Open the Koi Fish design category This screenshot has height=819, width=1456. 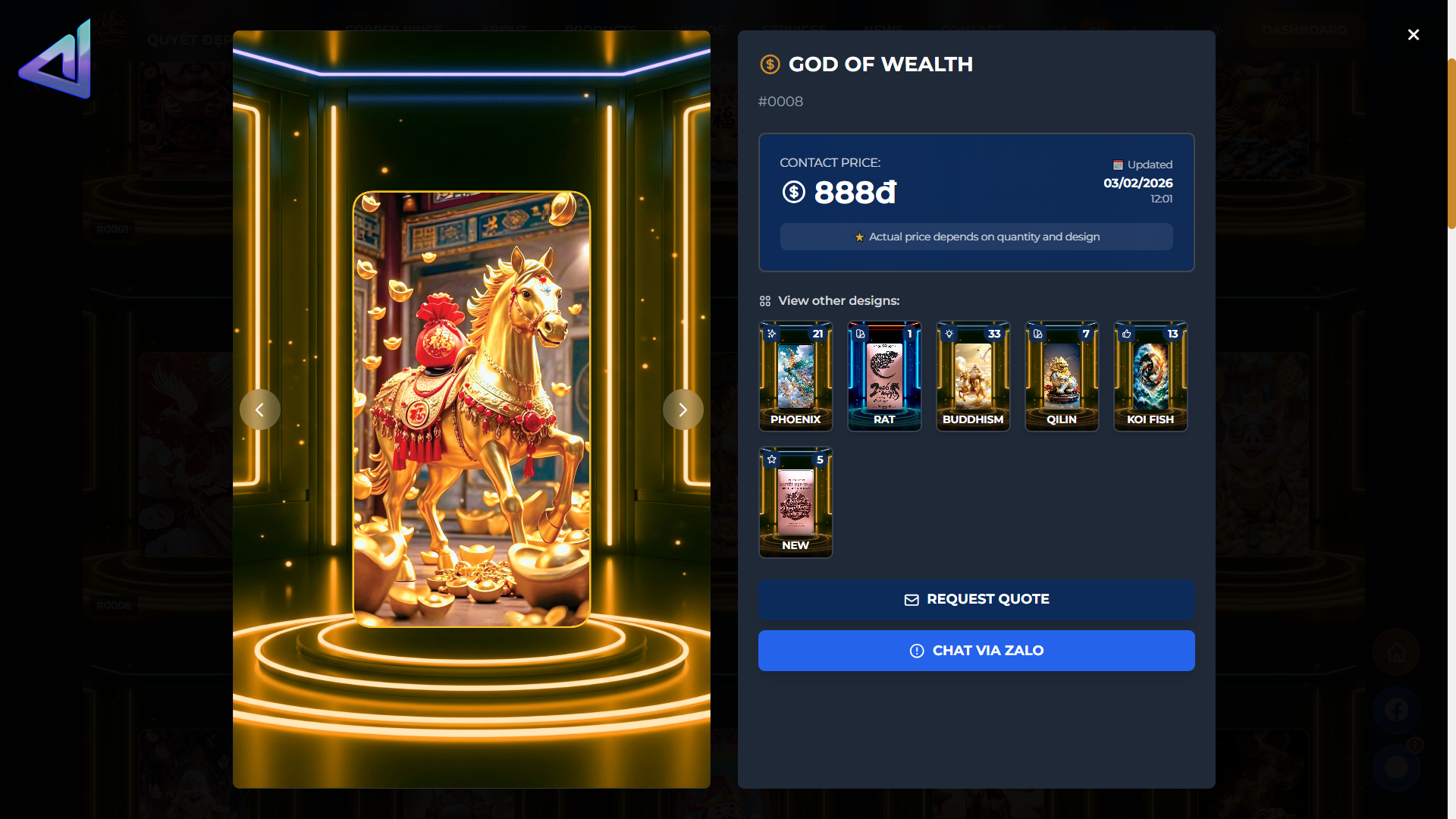pyautogui.click(x=1150, y=376)
